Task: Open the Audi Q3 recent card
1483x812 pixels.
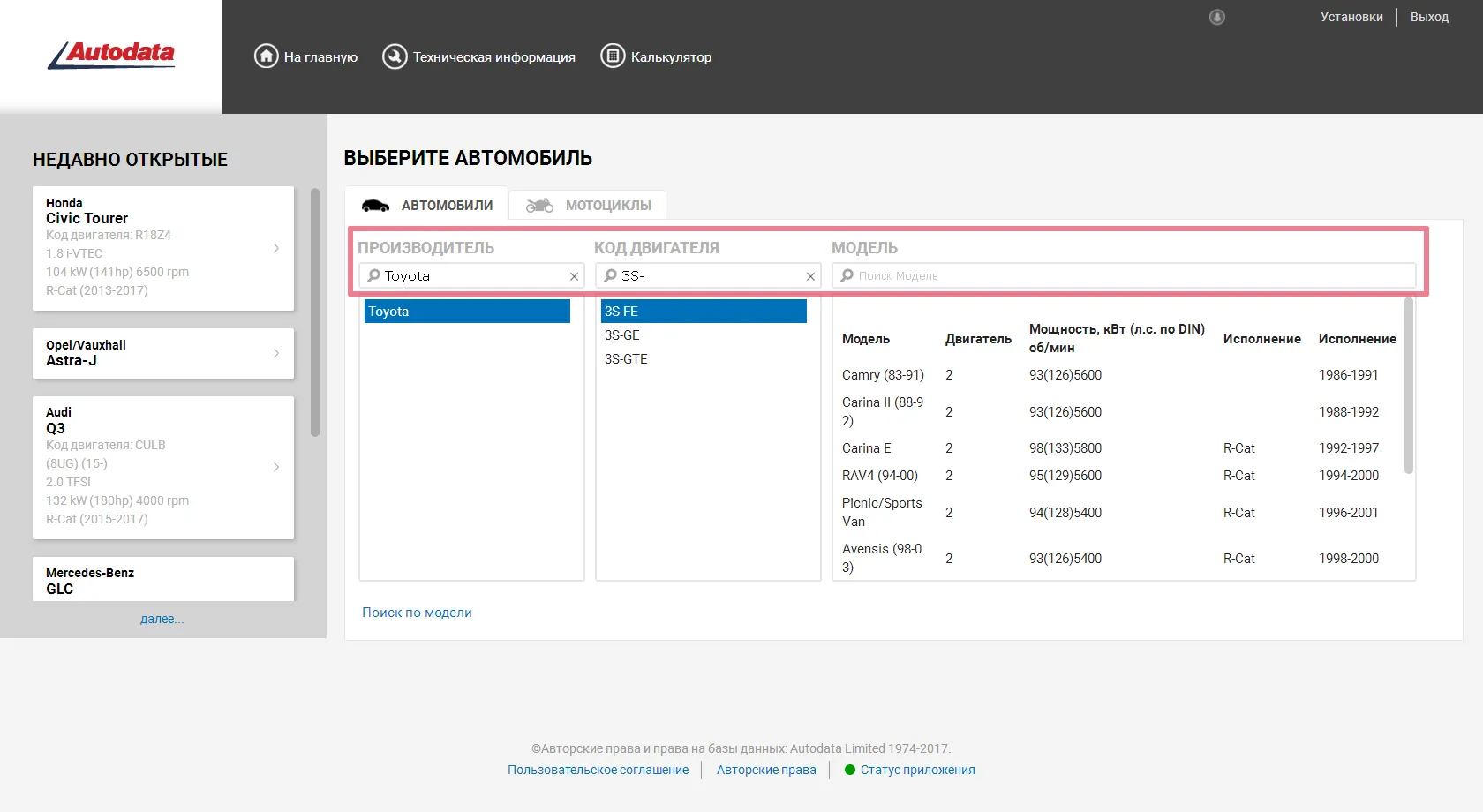Action: coord(163,467)
